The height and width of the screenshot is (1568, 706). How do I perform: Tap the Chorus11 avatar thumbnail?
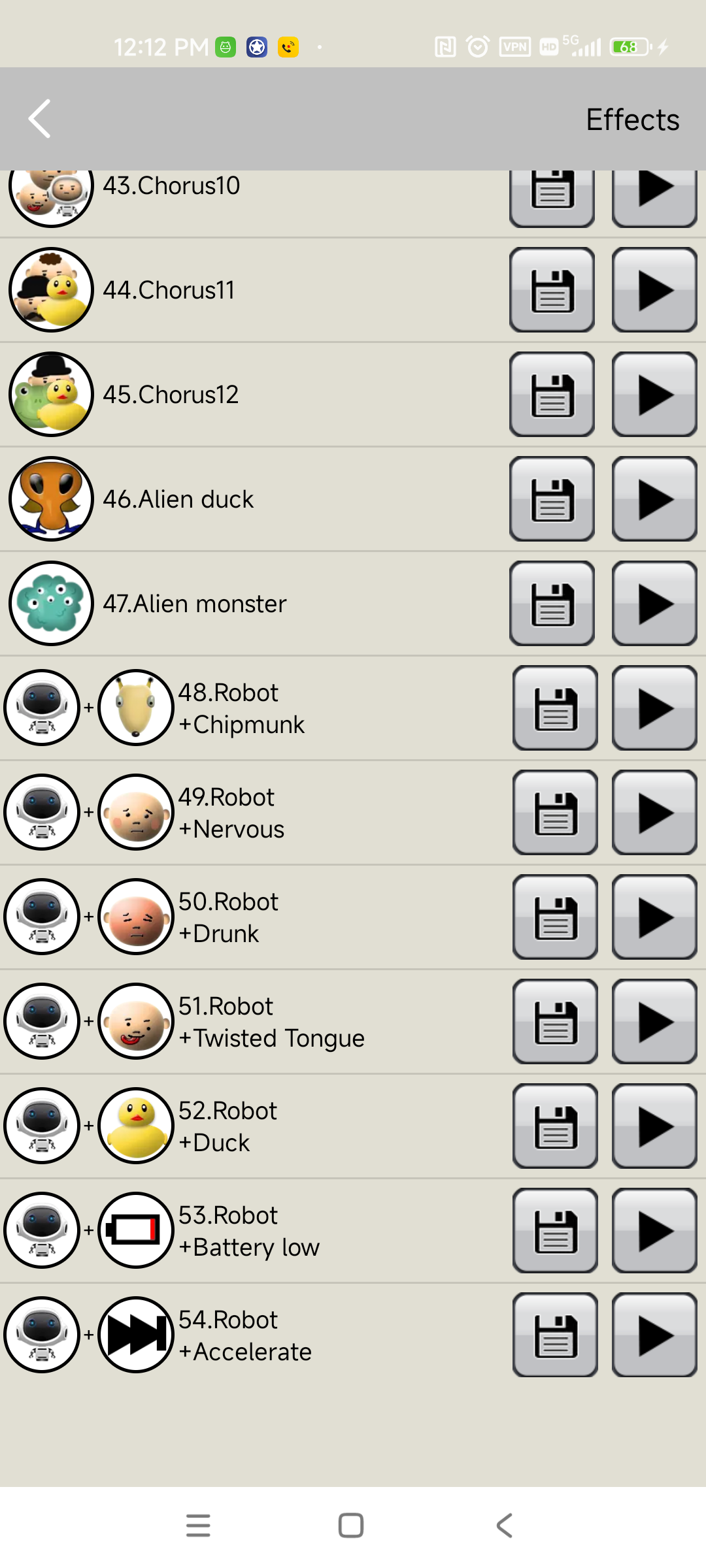[51, 290]
